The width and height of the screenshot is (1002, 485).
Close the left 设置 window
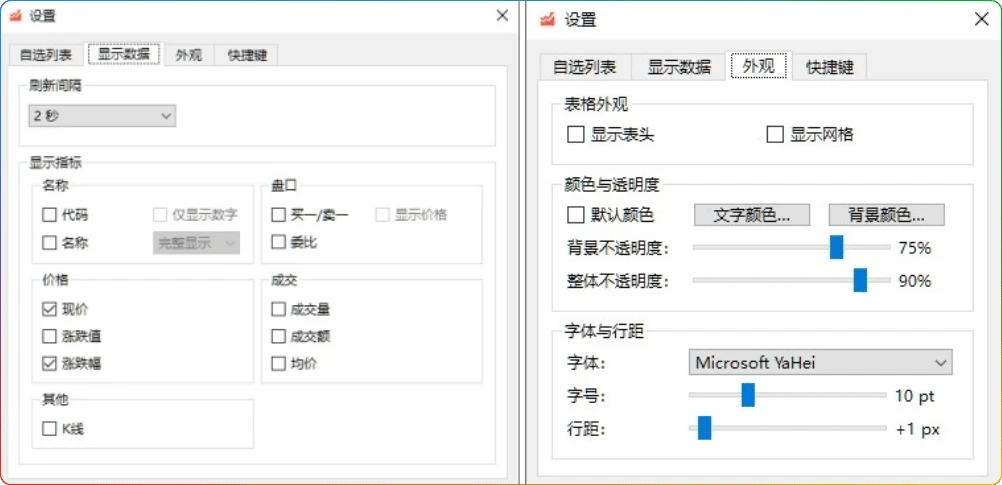503,15
